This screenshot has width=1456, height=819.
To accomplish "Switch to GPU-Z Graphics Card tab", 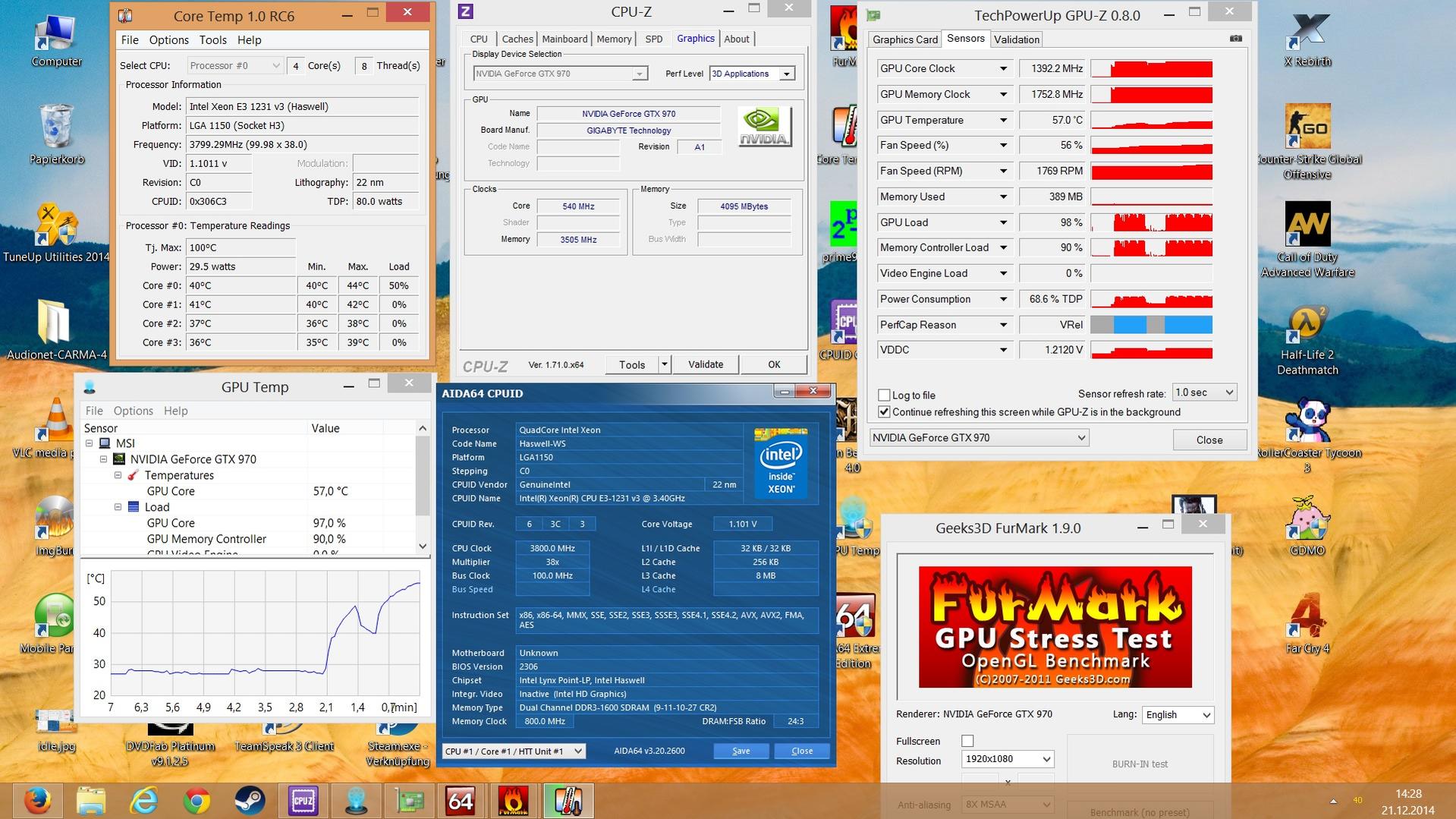I will click(905, 39).
